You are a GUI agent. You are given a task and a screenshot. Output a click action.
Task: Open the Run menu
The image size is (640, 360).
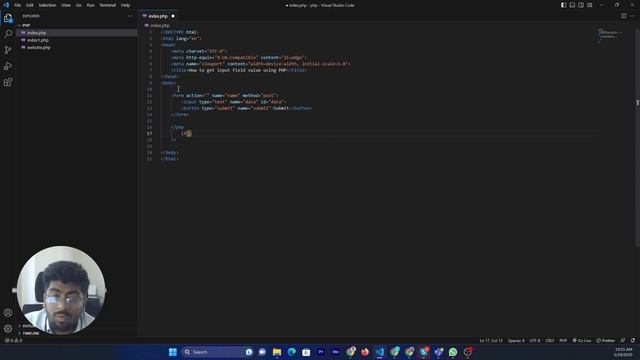coord(90,5)
